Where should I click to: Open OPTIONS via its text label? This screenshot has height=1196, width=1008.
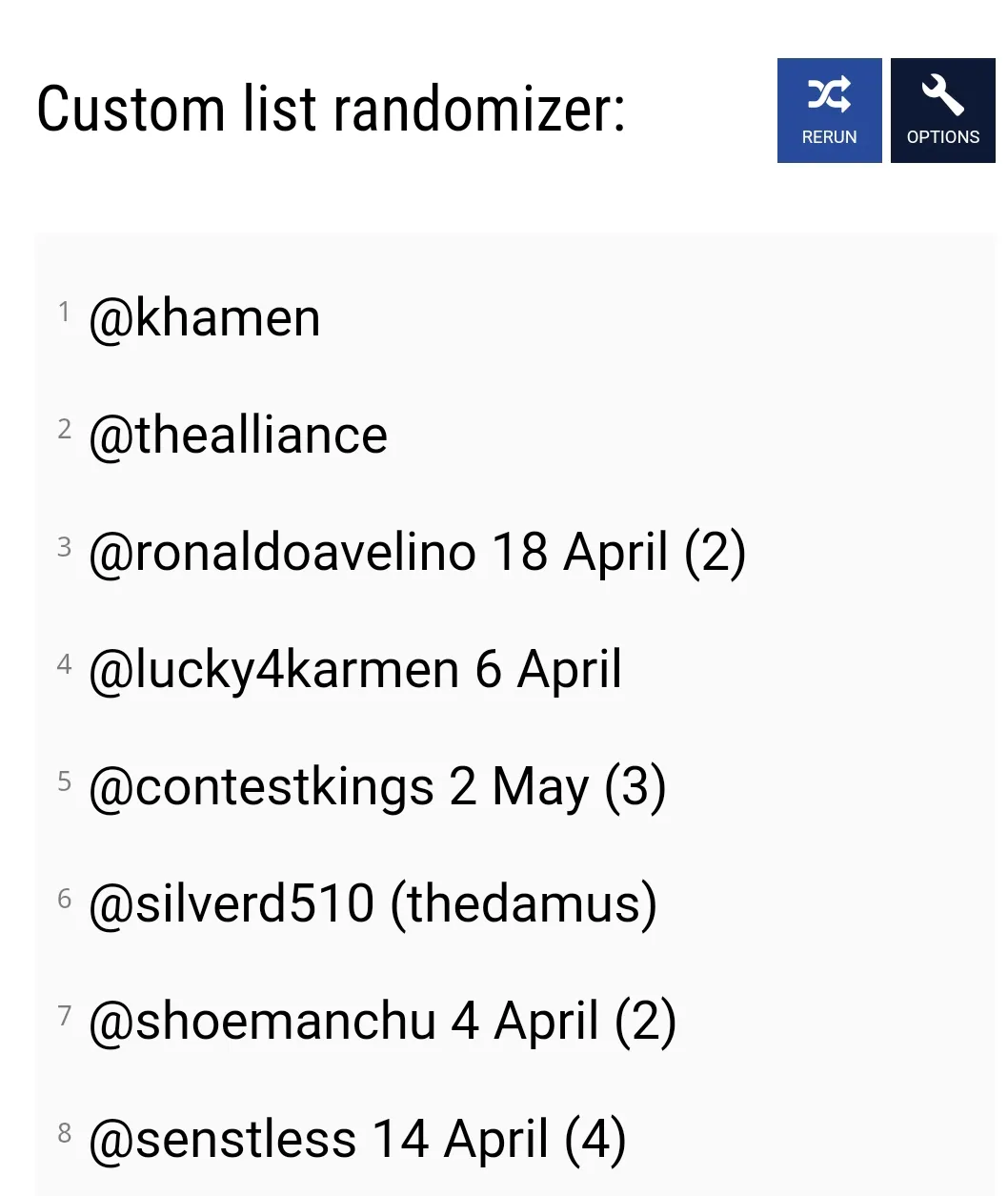942,137
